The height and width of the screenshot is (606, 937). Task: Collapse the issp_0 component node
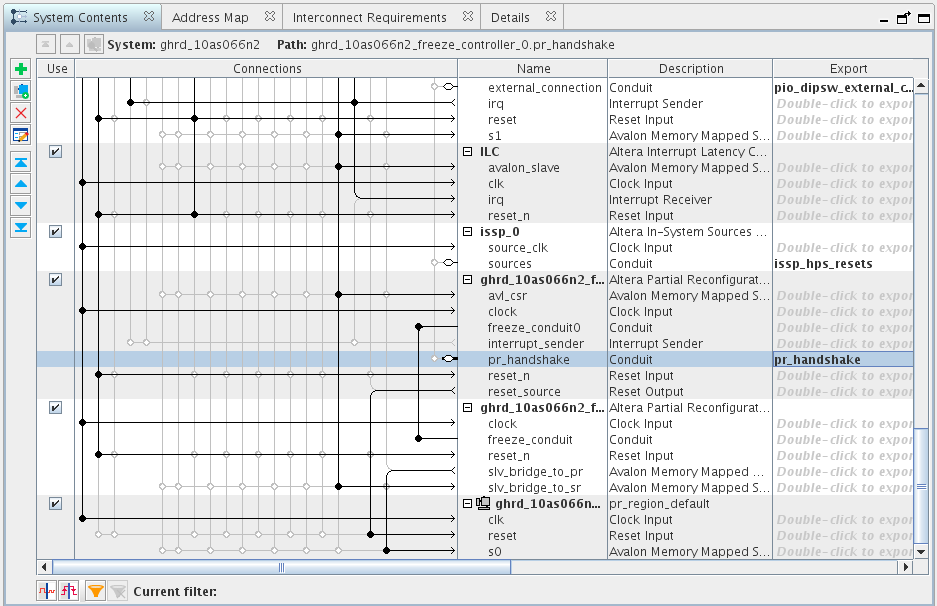pyautogui.click(x=467, y=232)
